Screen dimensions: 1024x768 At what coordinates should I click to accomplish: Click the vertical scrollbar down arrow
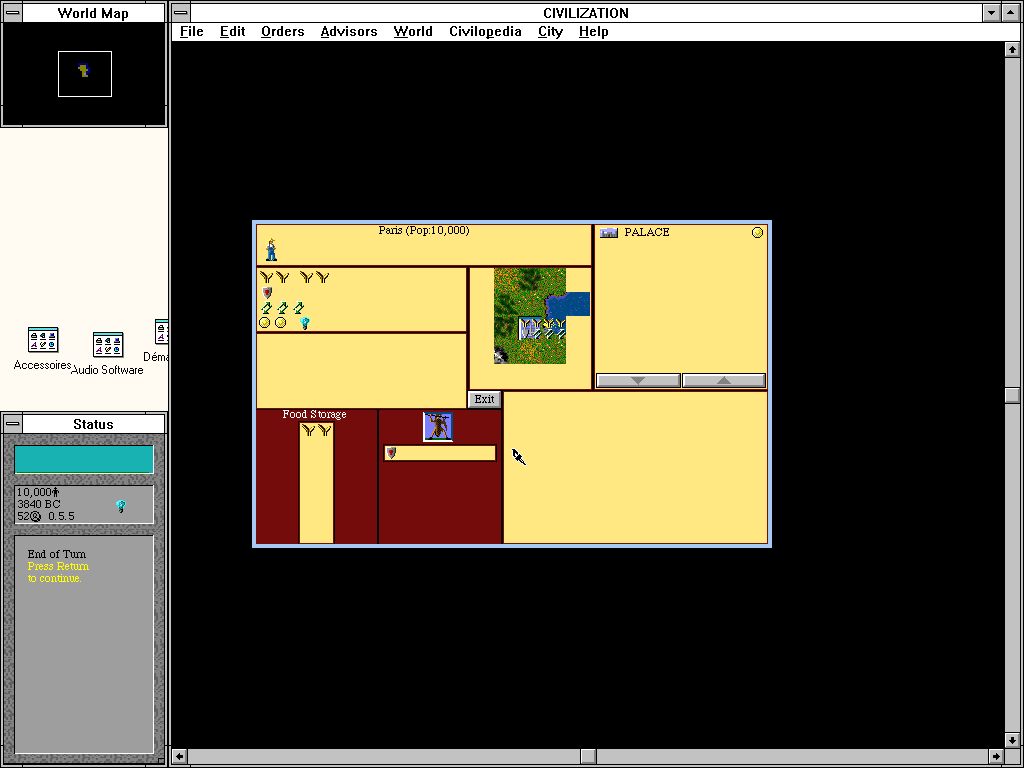[1012, 741]
